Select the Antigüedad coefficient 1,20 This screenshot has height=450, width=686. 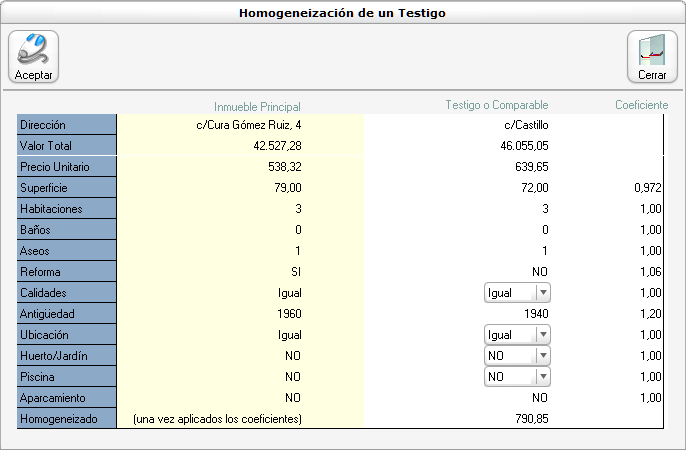pyautogui.click(x=650, y=314)
